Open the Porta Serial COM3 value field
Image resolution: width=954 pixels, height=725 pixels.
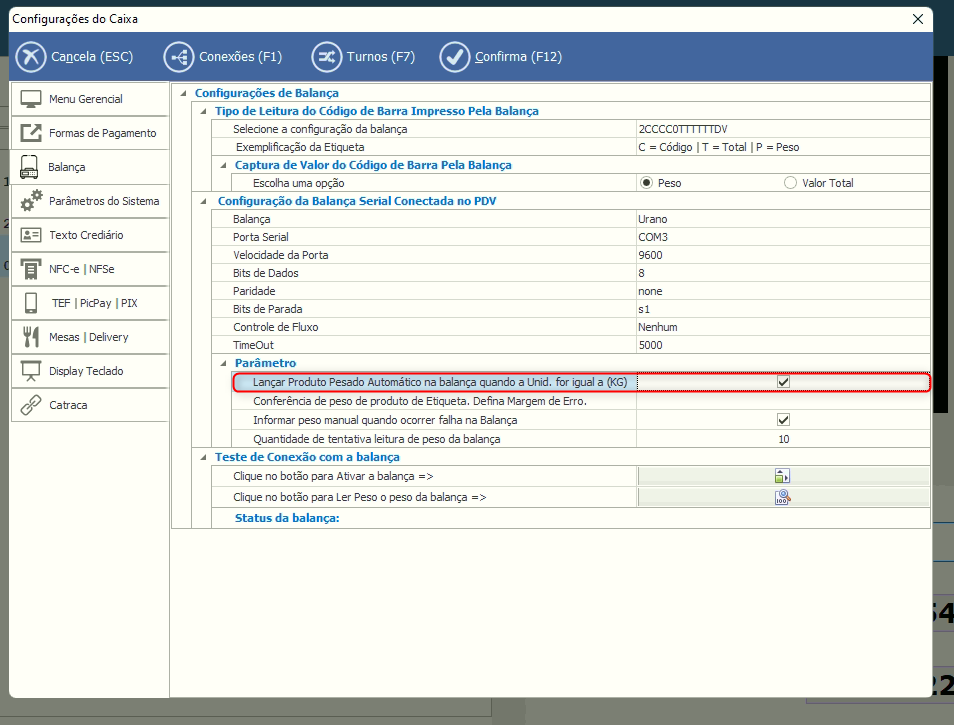click(x=782, y=237)
